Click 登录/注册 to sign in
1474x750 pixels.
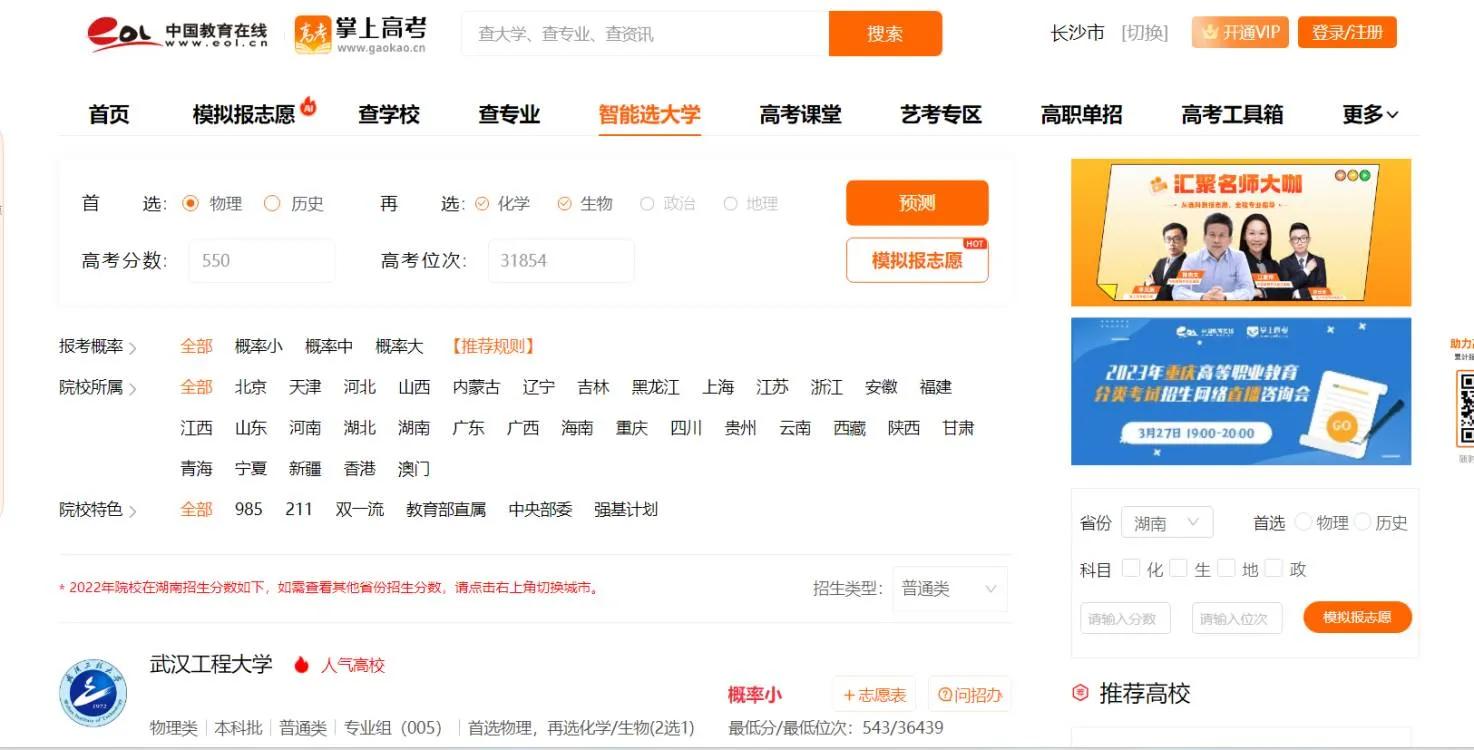(x=1346, y=31)
